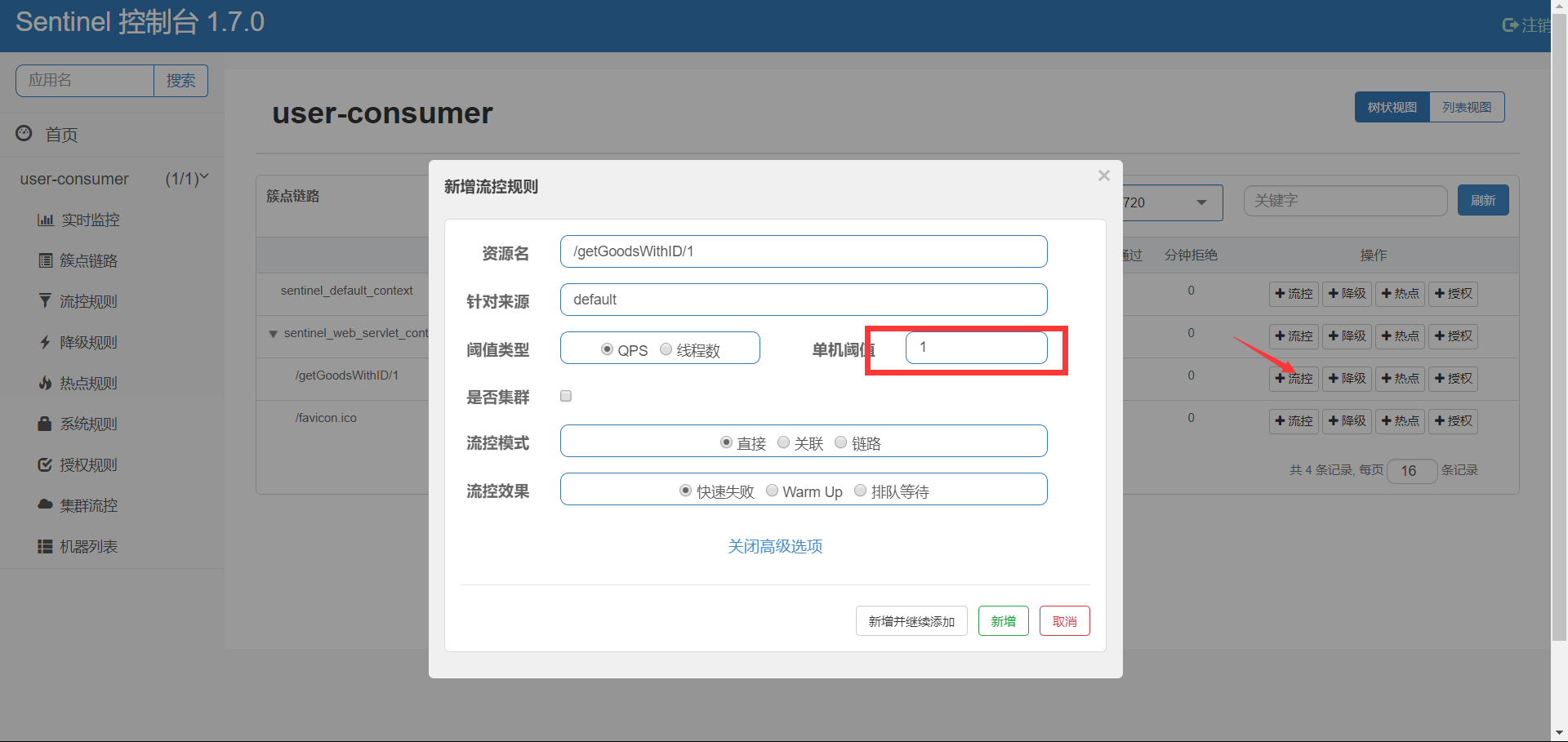Click the grid list icon beside 机器列表
The height and width of the screenshot is (742, 1568).
pos(46,546)
